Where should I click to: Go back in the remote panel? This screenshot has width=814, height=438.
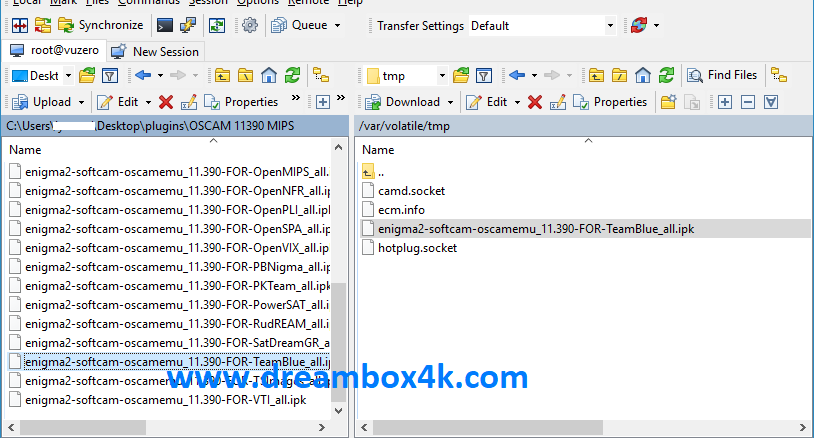[x=517, y=76]
